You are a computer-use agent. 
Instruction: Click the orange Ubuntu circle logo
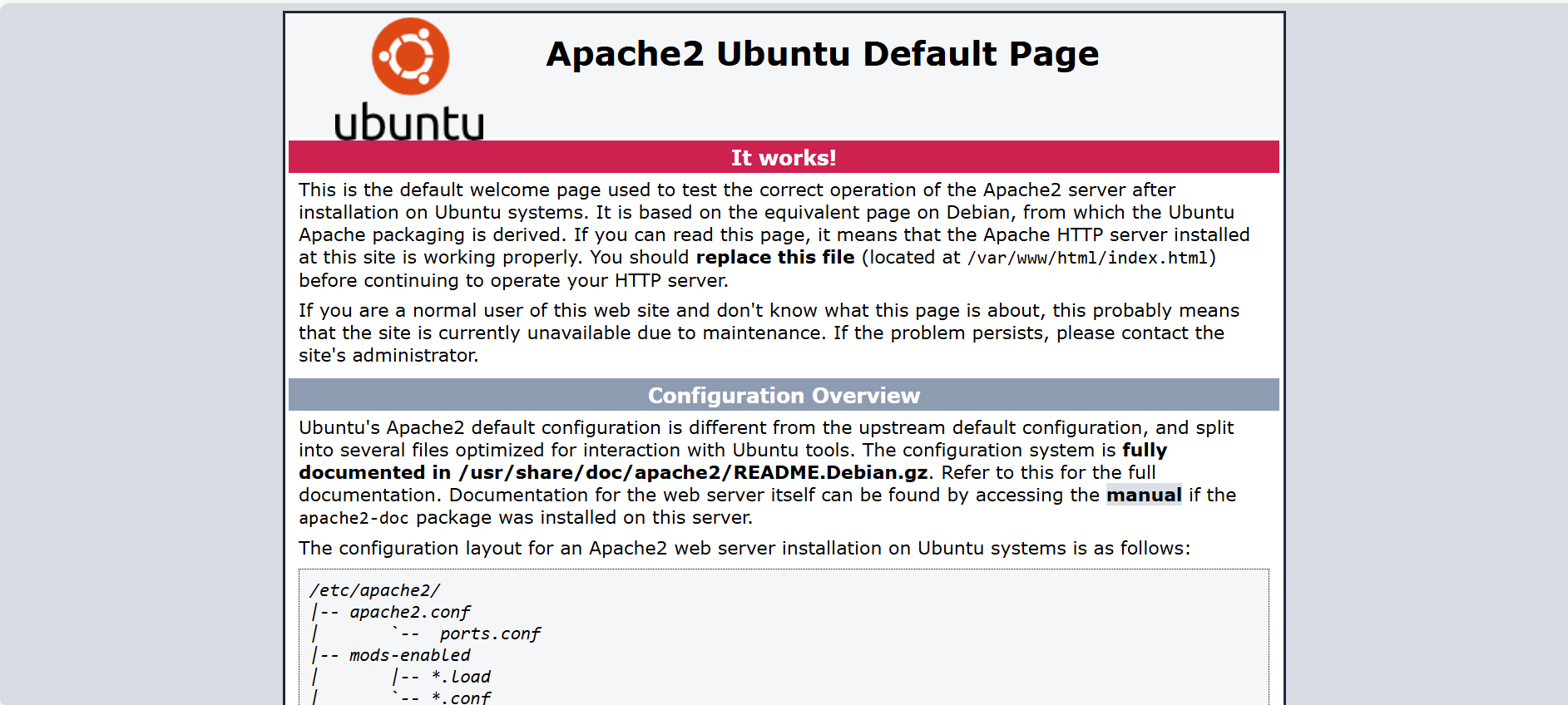pos(410,57)
